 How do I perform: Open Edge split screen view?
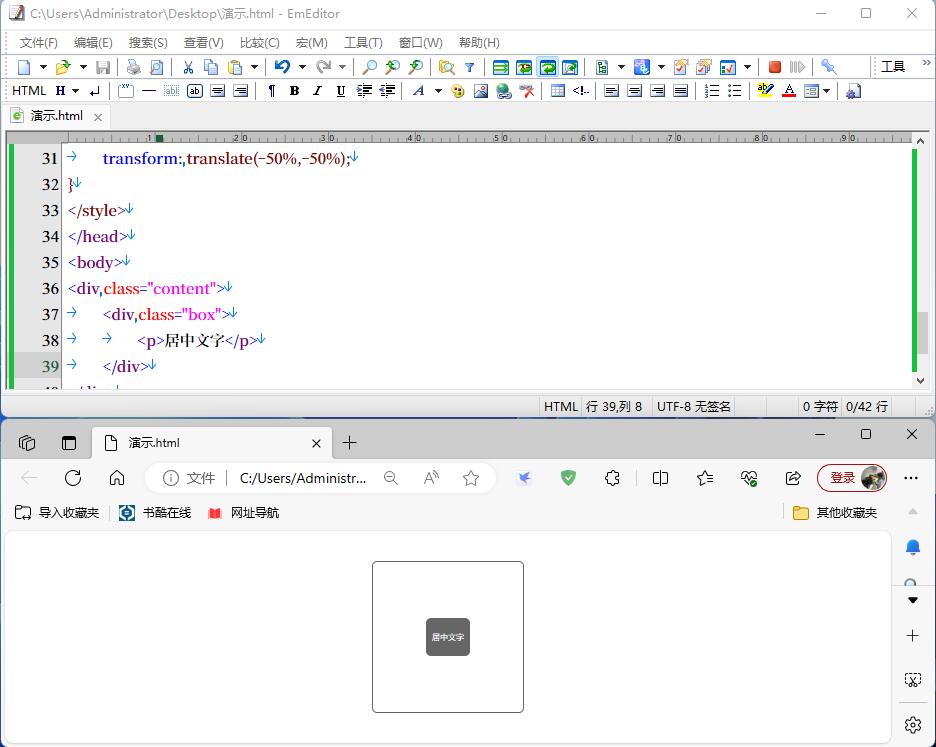point(660,478)
